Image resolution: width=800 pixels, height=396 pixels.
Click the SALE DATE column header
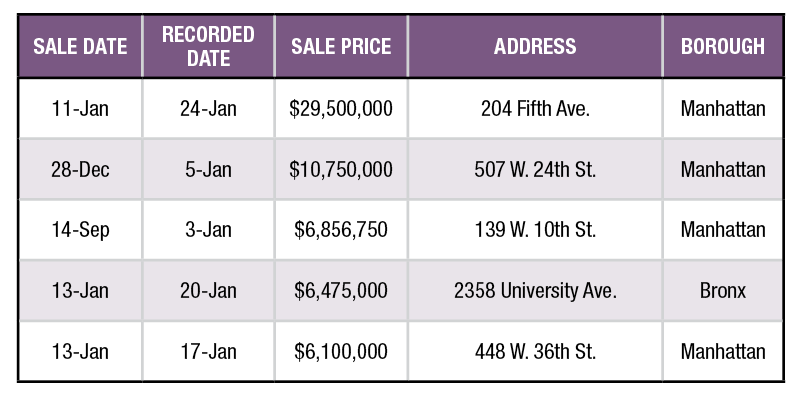[80, 46]
